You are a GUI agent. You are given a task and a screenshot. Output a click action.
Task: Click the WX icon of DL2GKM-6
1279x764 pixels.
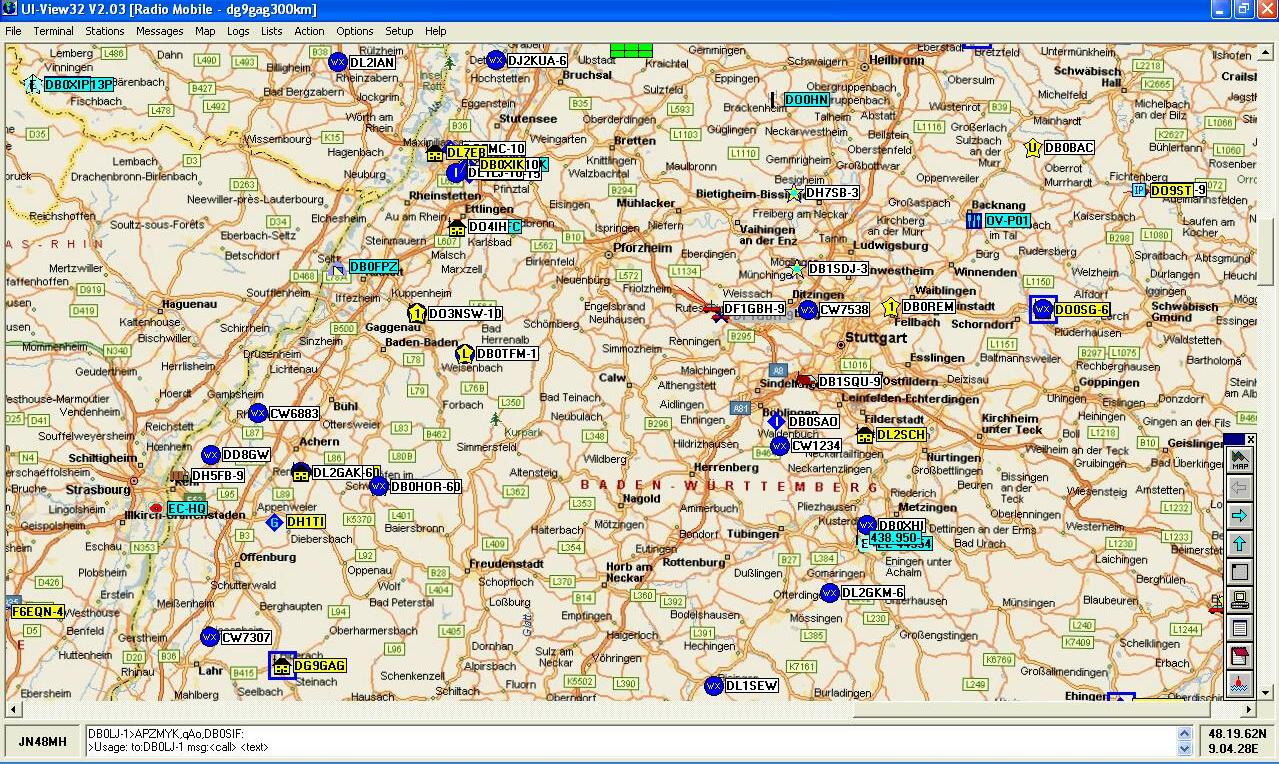(x=829, y=593)
